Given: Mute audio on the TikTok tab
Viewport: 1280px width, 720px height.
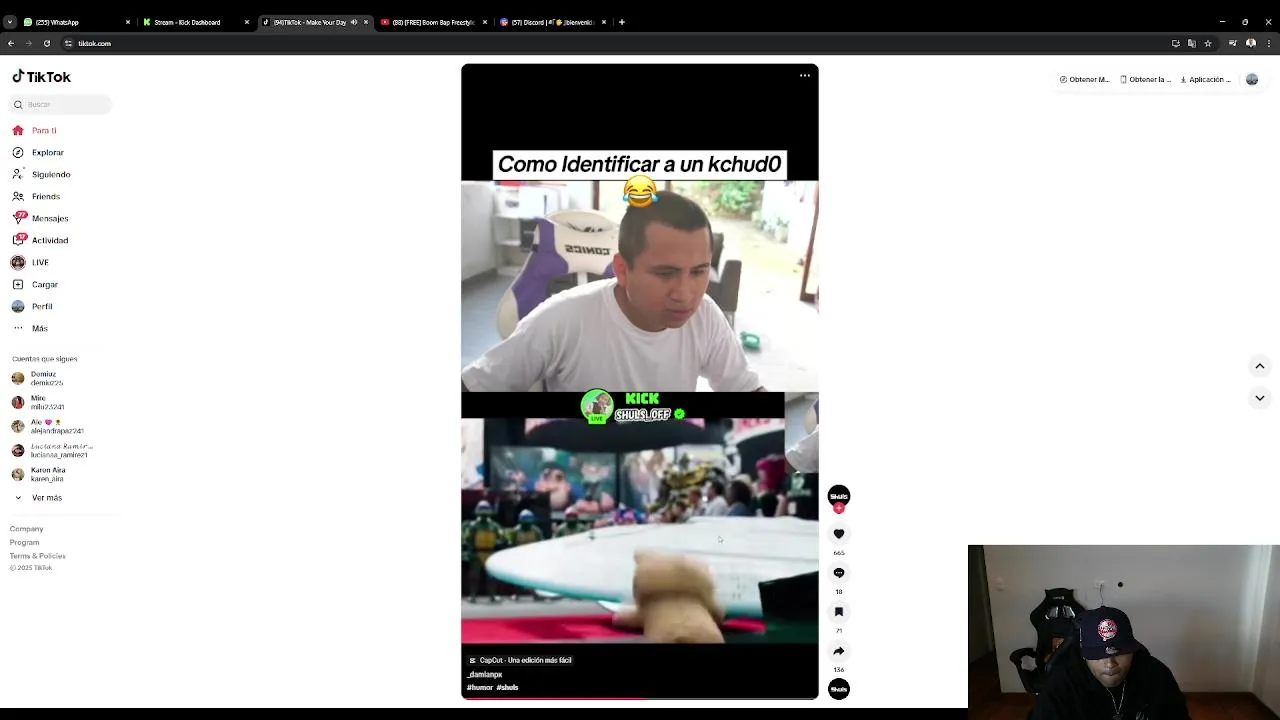Looking at the screenshot, I should pyautogui.click(x=353, y=22).
